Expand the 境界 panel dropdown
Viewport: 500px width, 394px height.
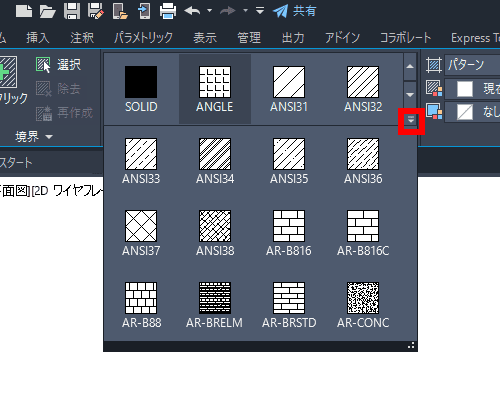coord(34,137)
